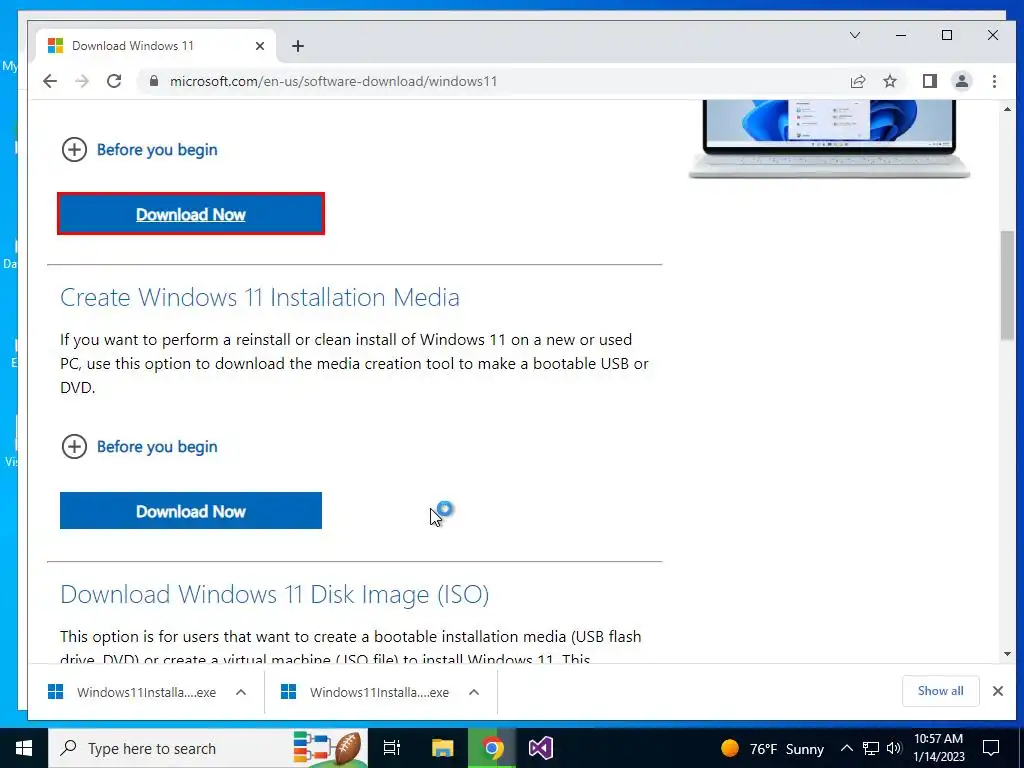Viewport: 1024px width, 768px height.
Task: Open a new browser tab
Action: coord(298,46)
